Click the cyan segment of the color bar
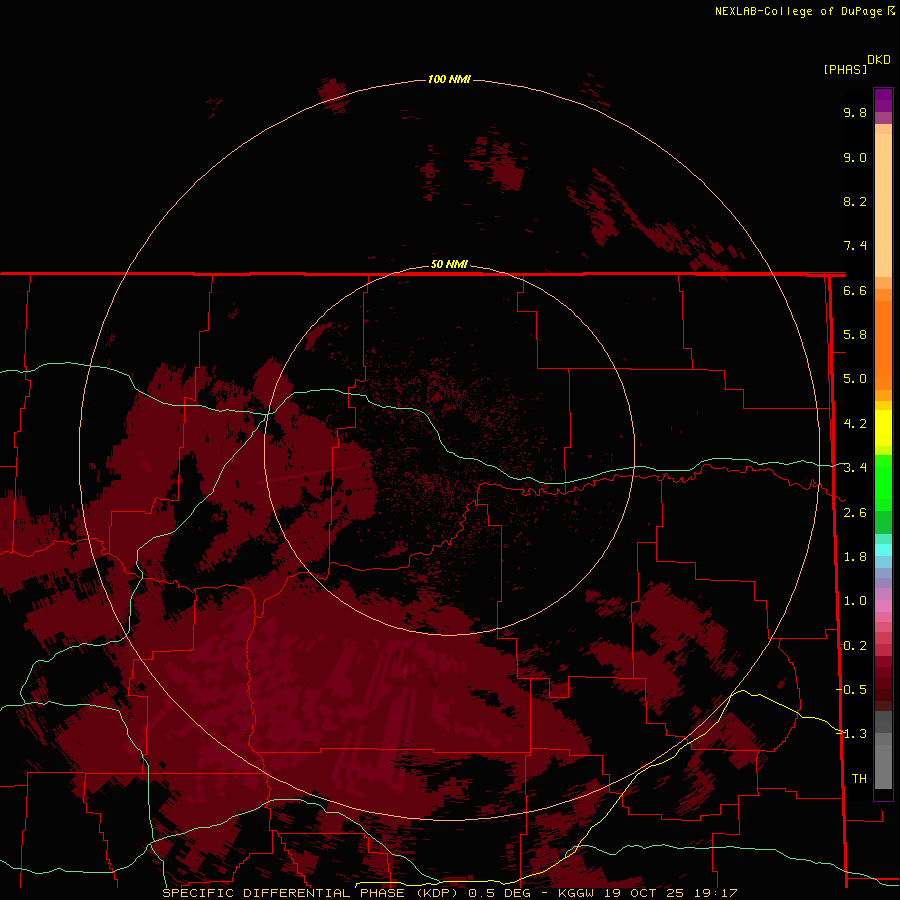Screen dimensions: 900x900 tap(883, 550)
